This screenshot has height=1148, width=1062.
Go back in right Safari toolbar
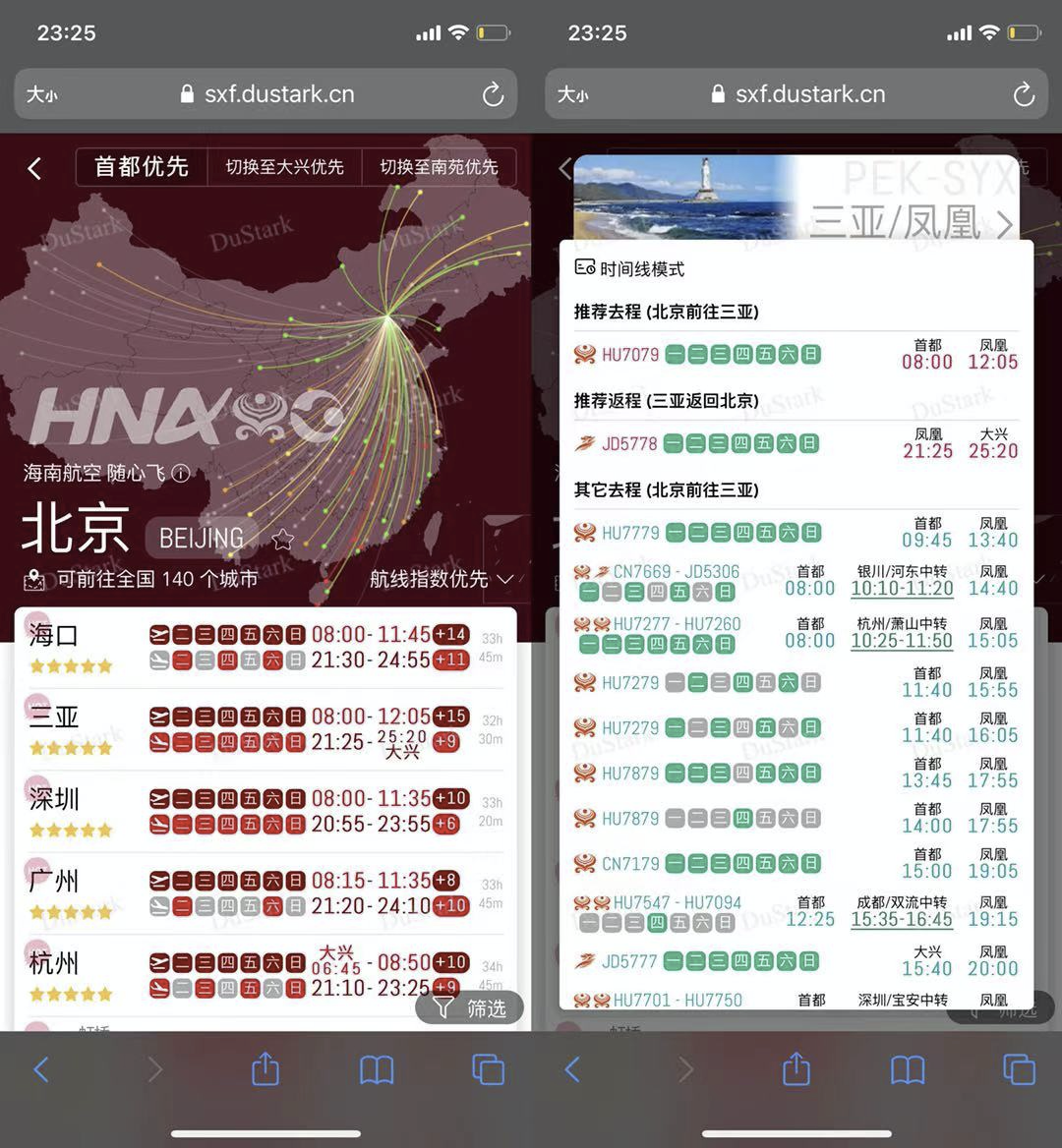click(x=572, y=1069)
